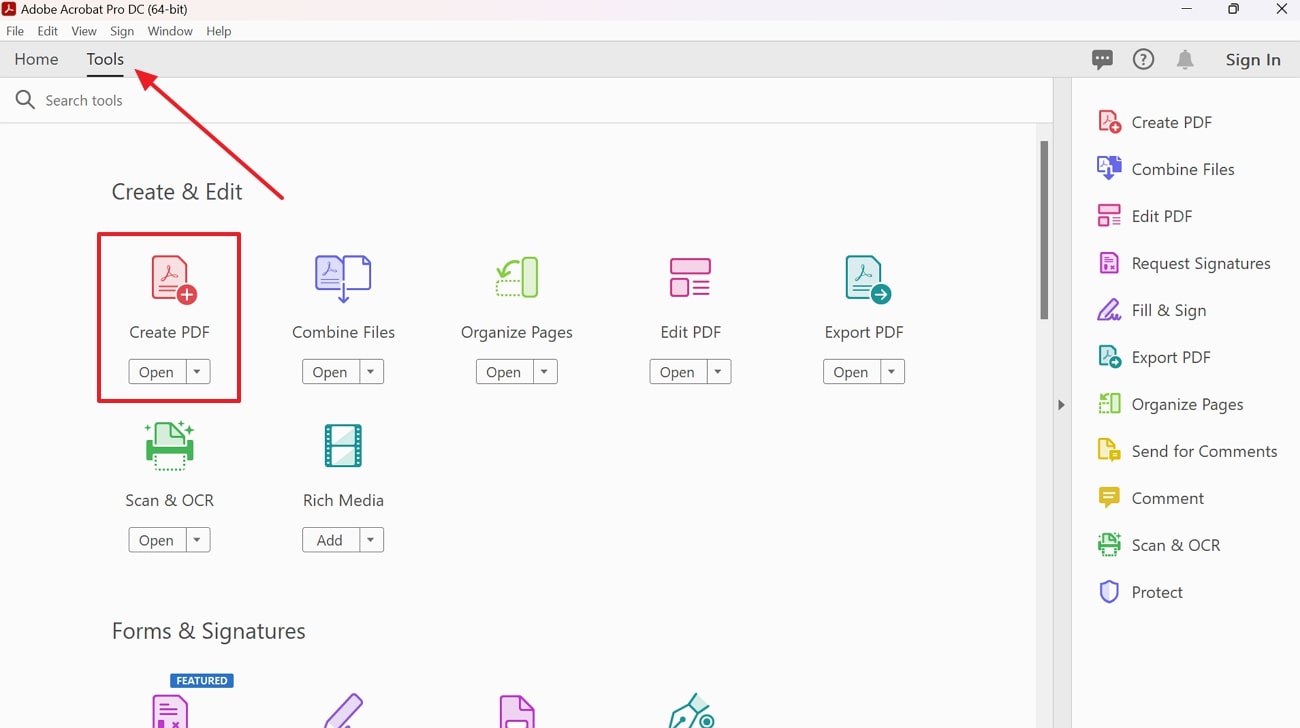Select Scan & OCR icon in right sidebar

pyautogui.click(x=1109, y=545)
